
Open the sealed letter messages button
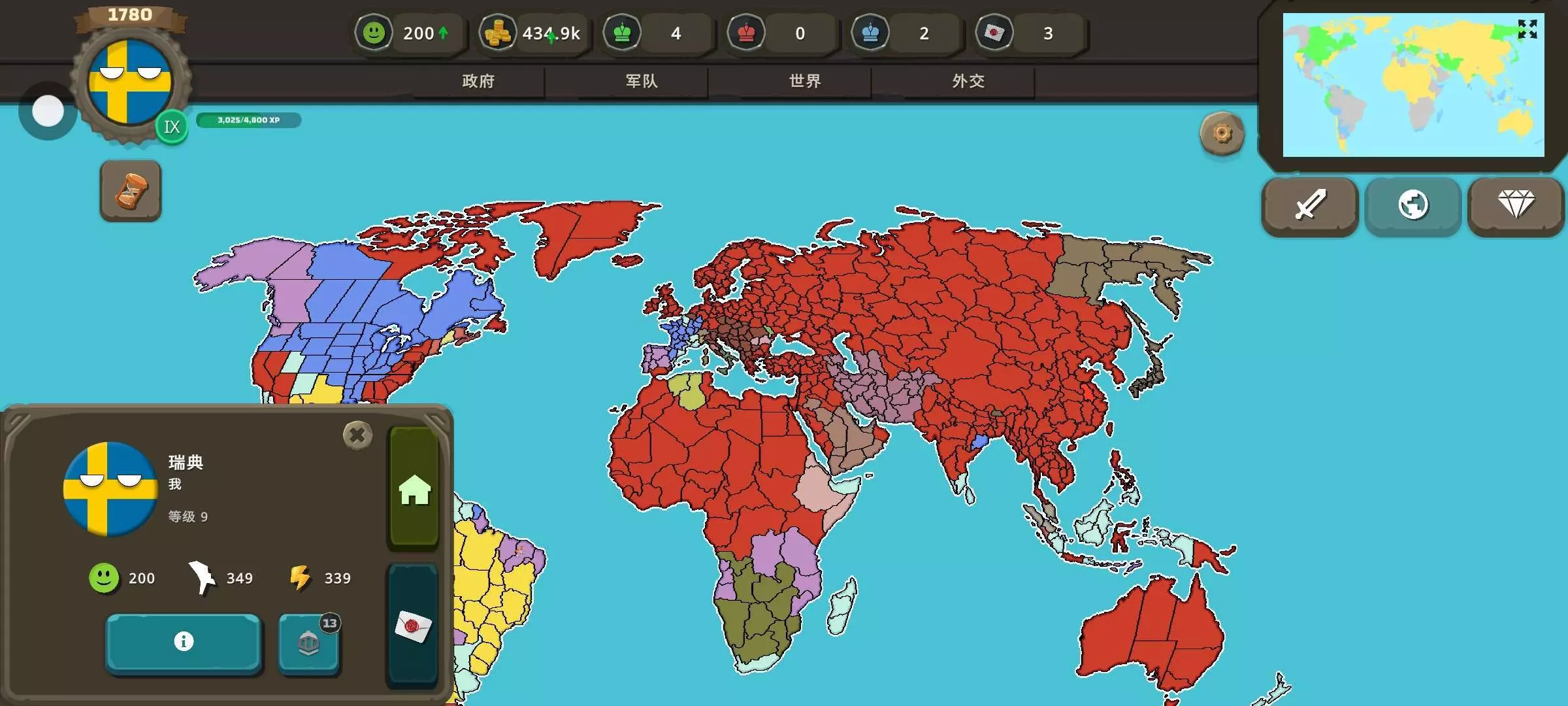(413, 626)
